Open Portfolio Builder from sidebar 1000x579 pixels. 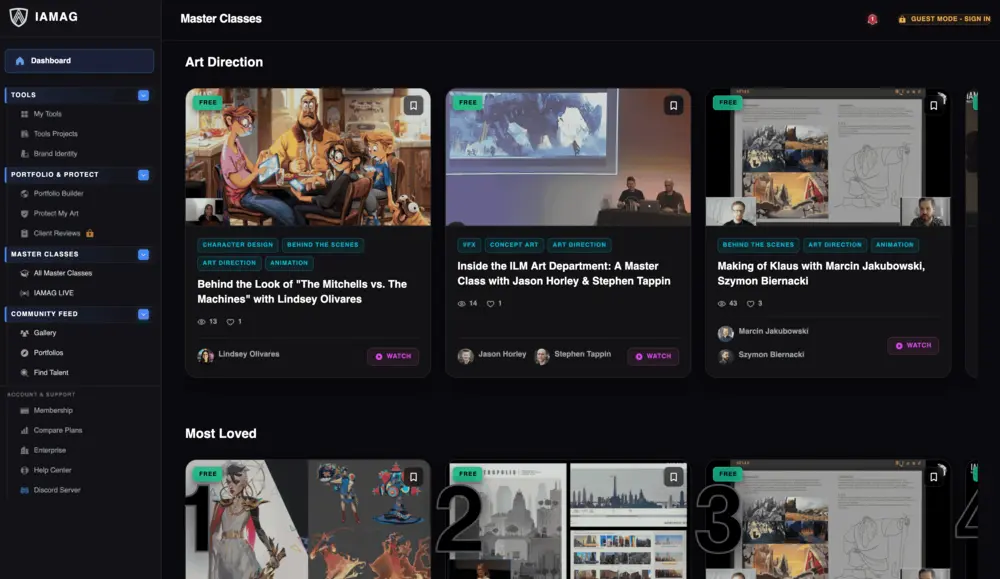[58, 193]
